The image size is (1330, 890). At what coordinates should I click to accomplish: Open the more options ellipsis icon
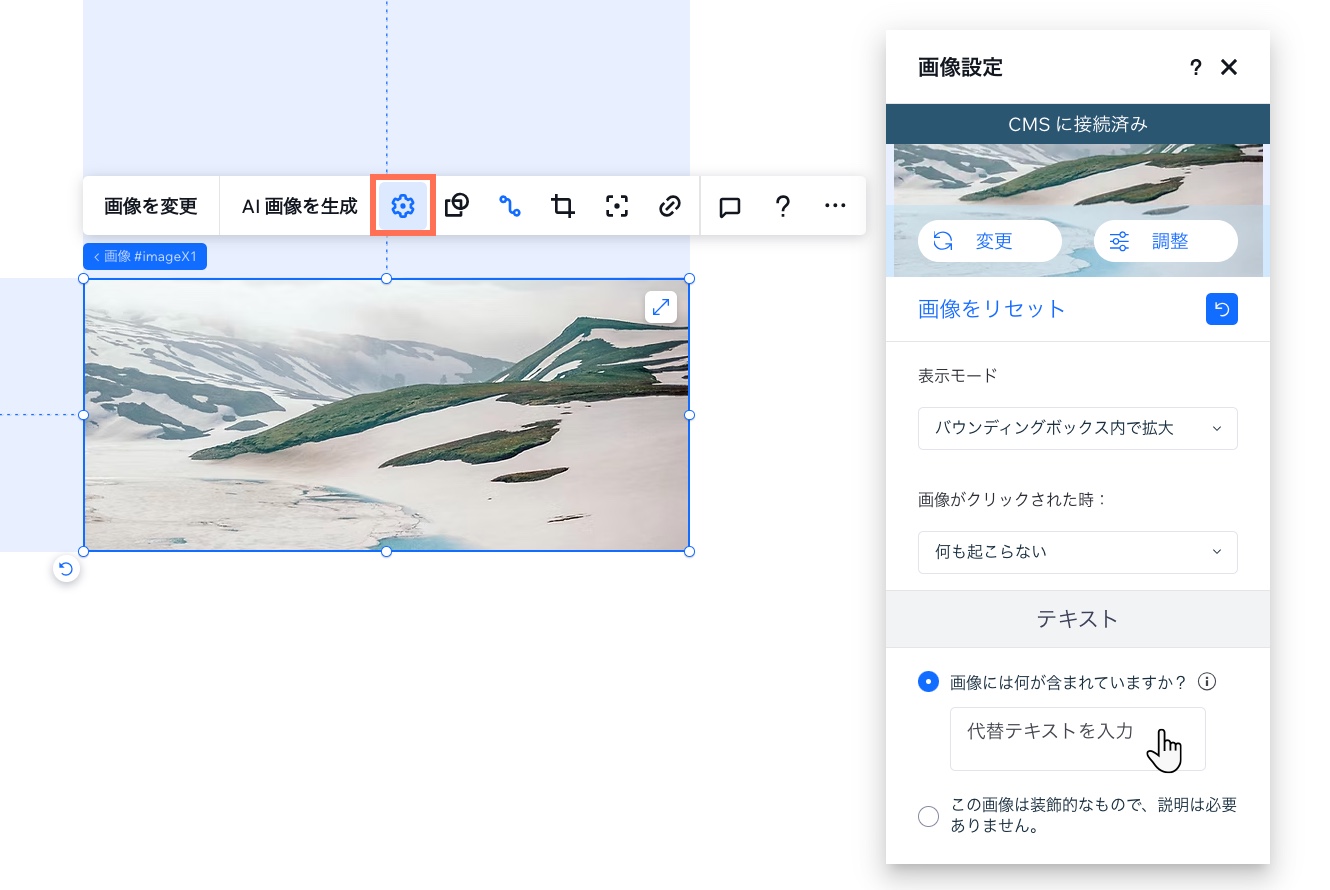pos(835,205)
